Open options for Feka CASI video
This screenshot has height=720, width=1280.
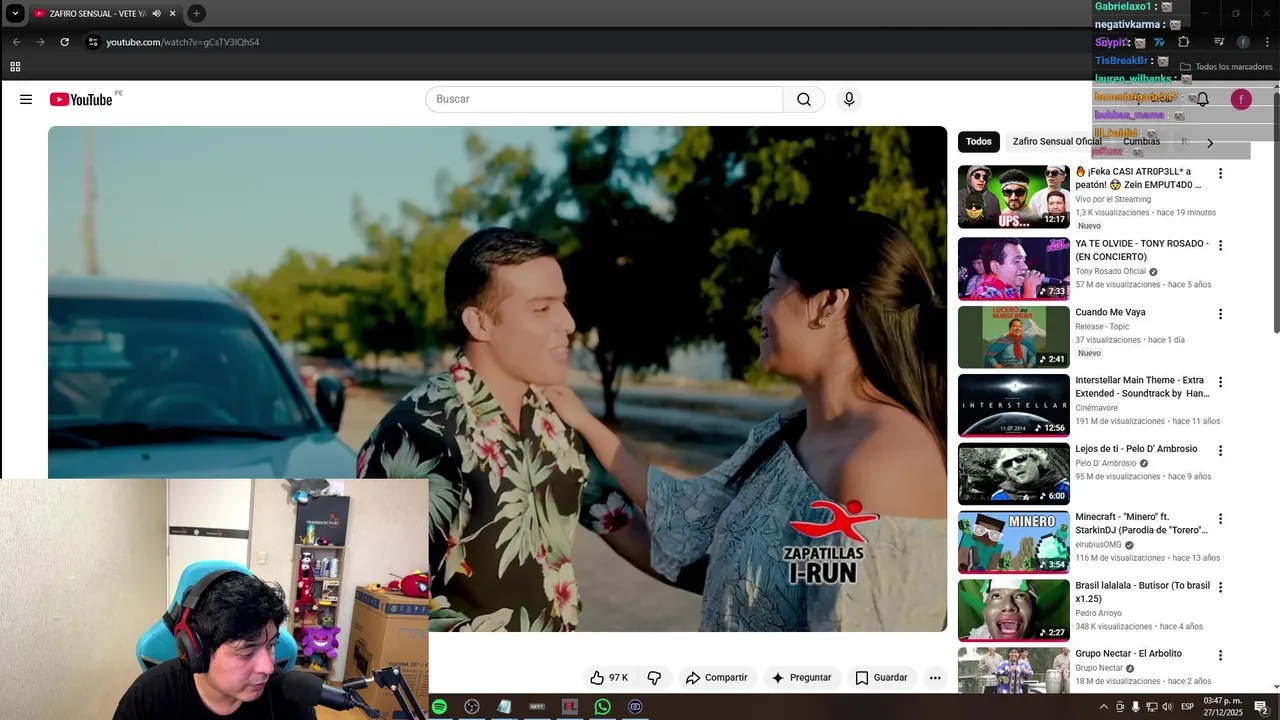(x=1220, y=174)
